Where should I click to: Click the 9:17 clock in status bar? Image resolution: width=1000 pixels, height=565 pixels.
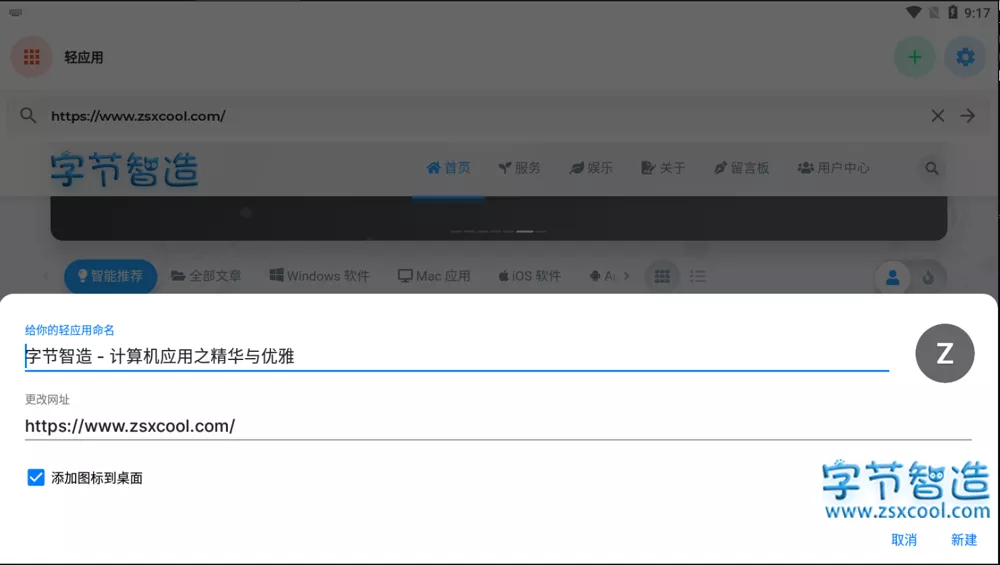977,13
